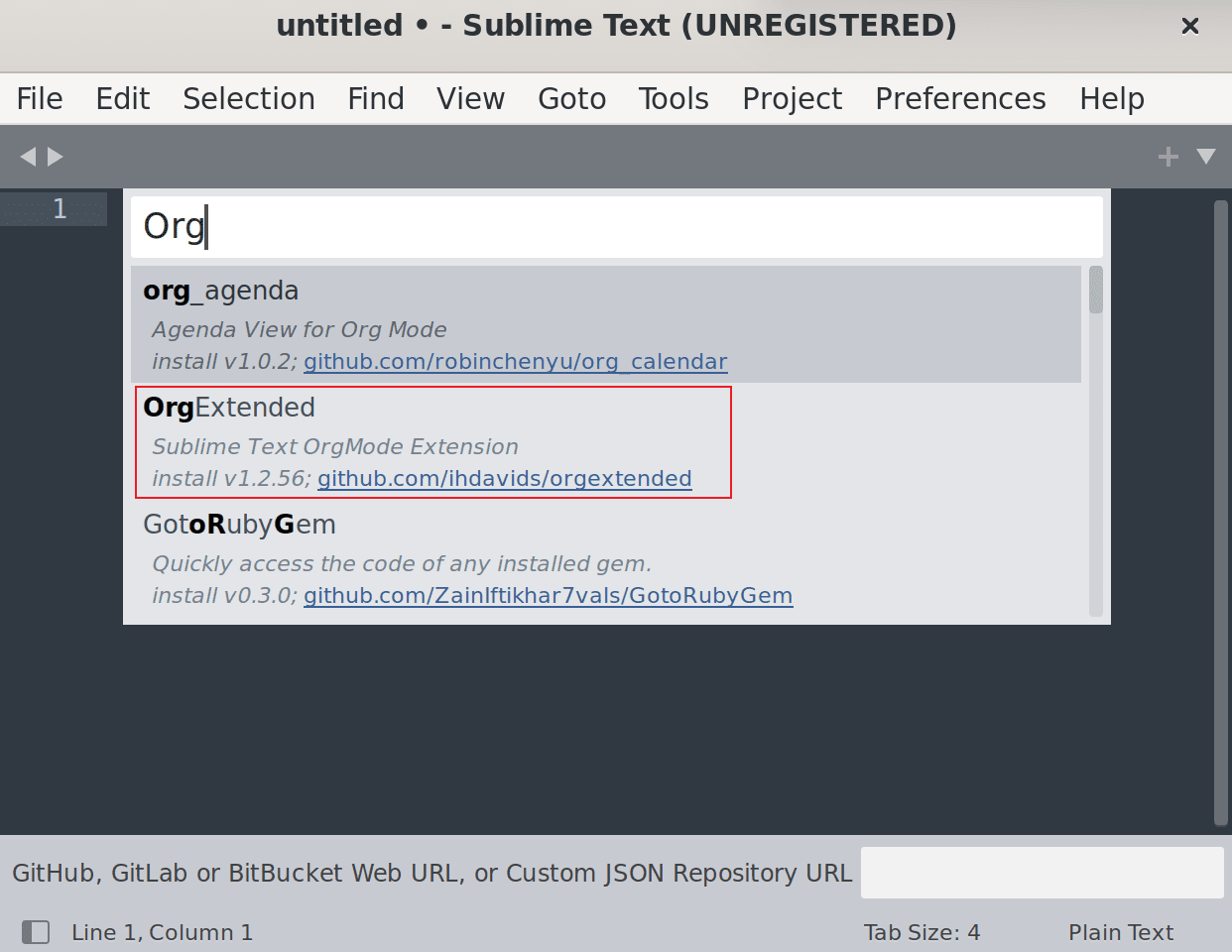Open the Preferences menu
This screenshot has width=1232, height=952.
click(959, 99)
